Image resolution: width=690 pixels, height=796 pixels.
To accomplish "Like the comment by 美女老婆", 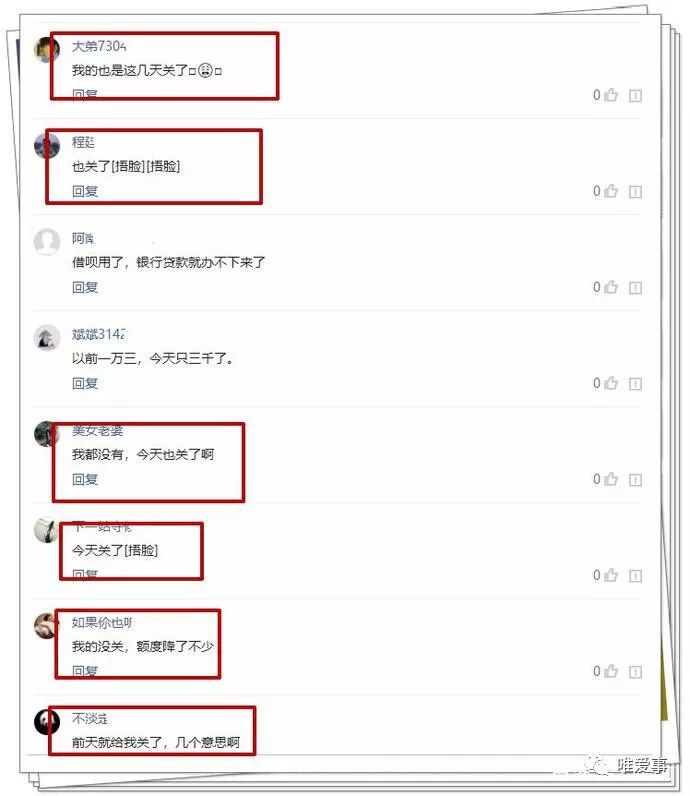I will click(611, 479).
